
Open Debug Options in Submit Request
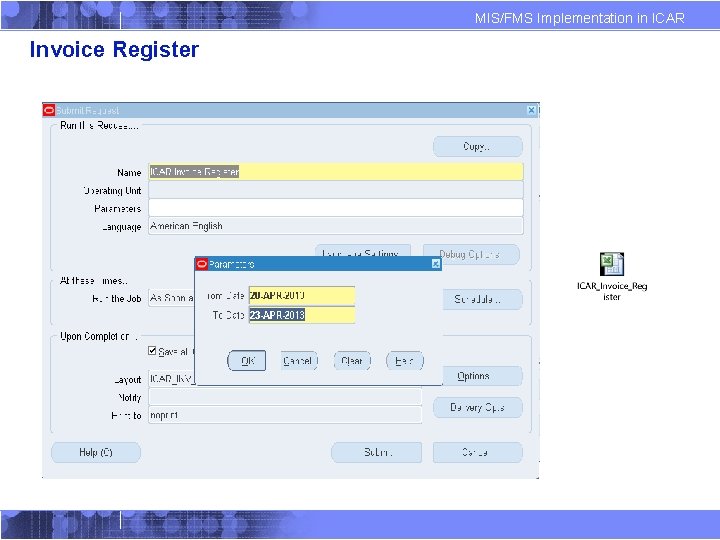(x=471, y=254)
